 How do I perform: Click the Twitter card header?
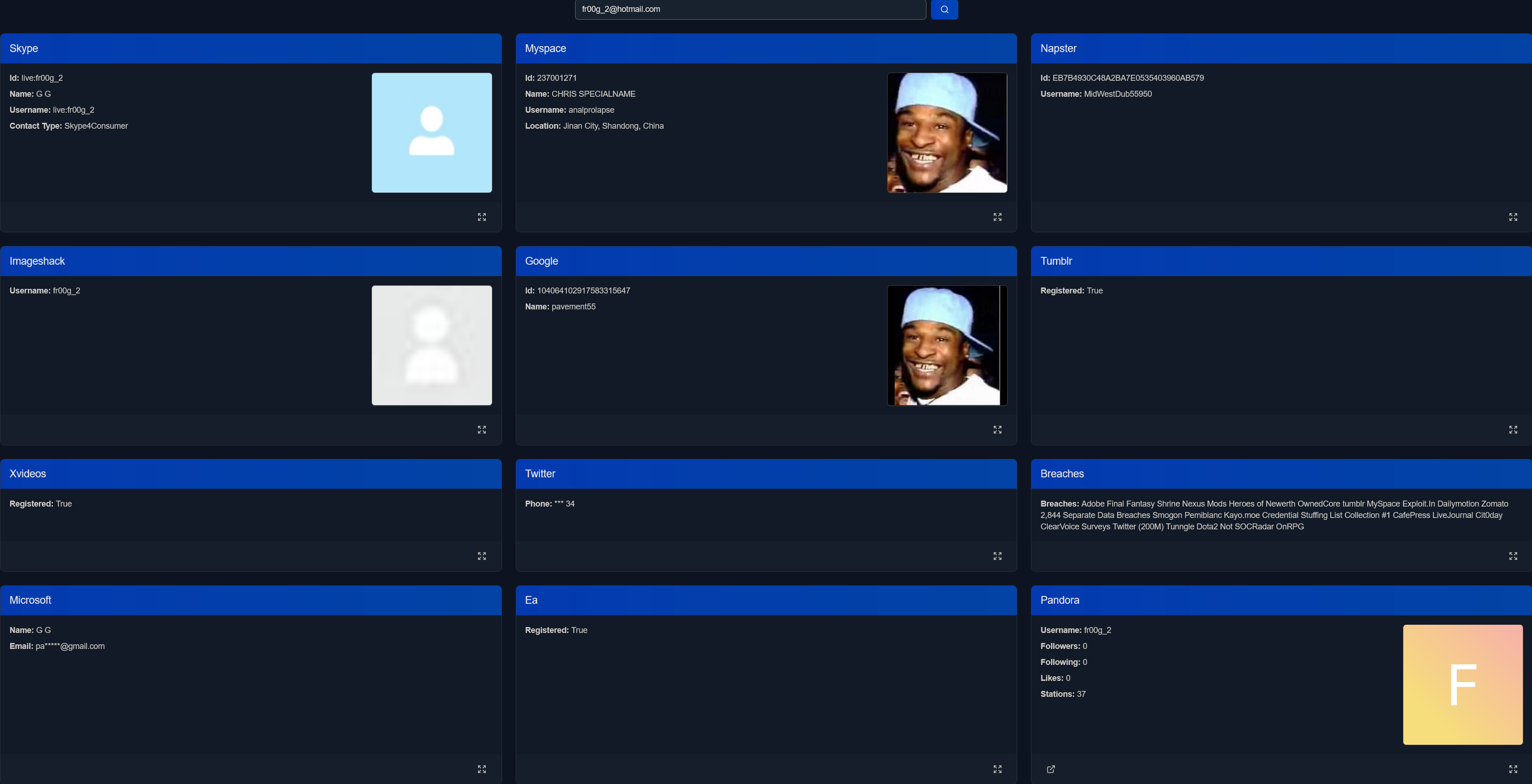pos(766,474)
